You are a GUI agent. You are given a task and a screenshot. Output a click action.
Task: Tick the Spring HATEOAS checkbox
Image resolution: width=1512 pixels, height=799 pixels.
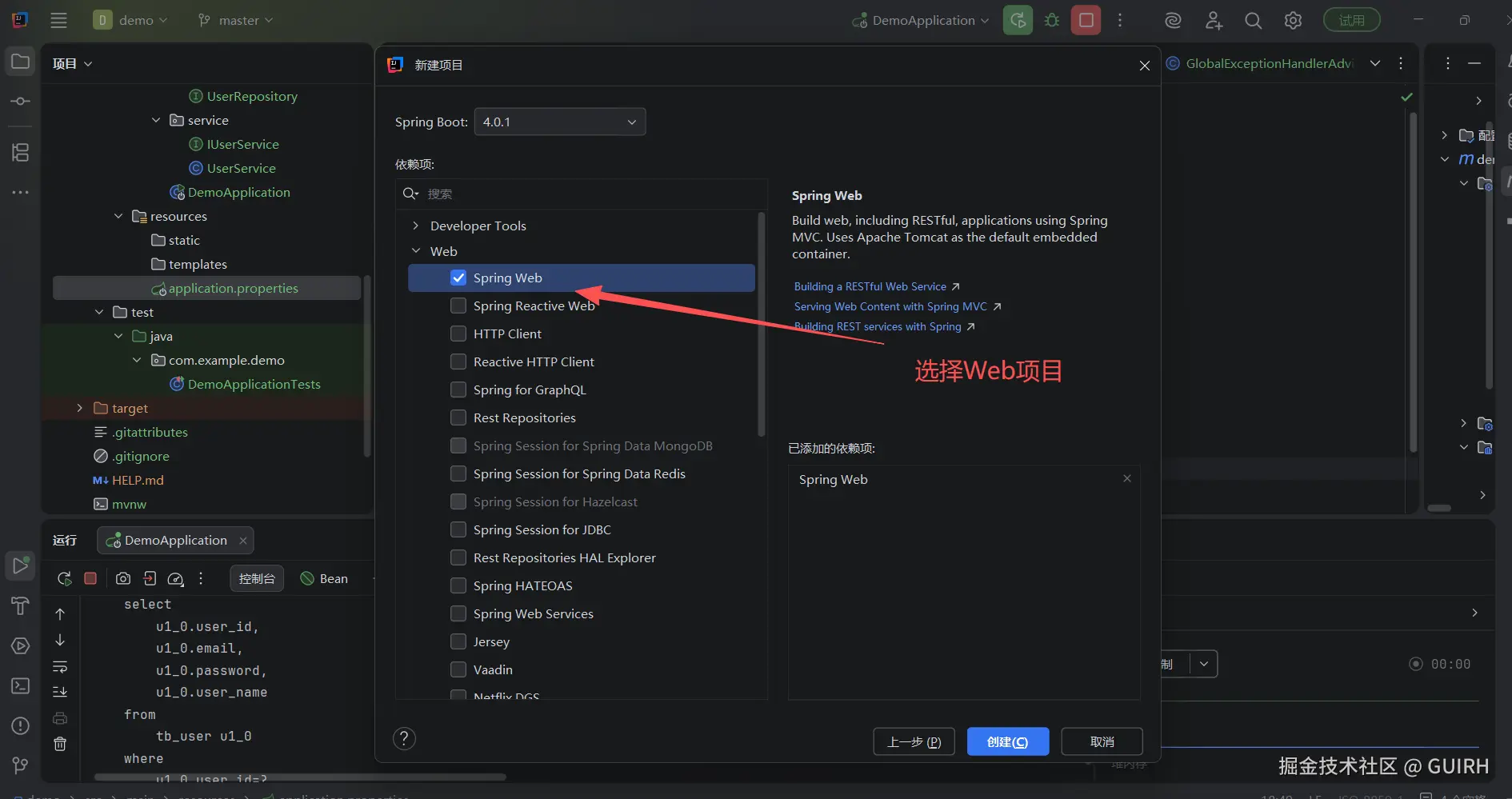[458, 585]
